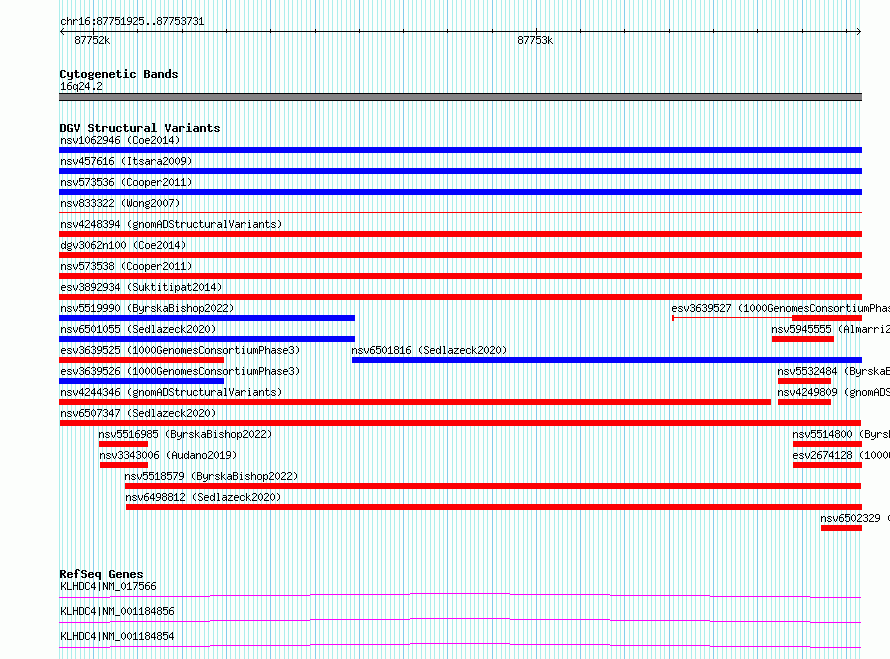Viewport: 890px width, 659px height.
Task: Select the KLHDC4|NM_001184854 gene label
Action: (117, 636)
